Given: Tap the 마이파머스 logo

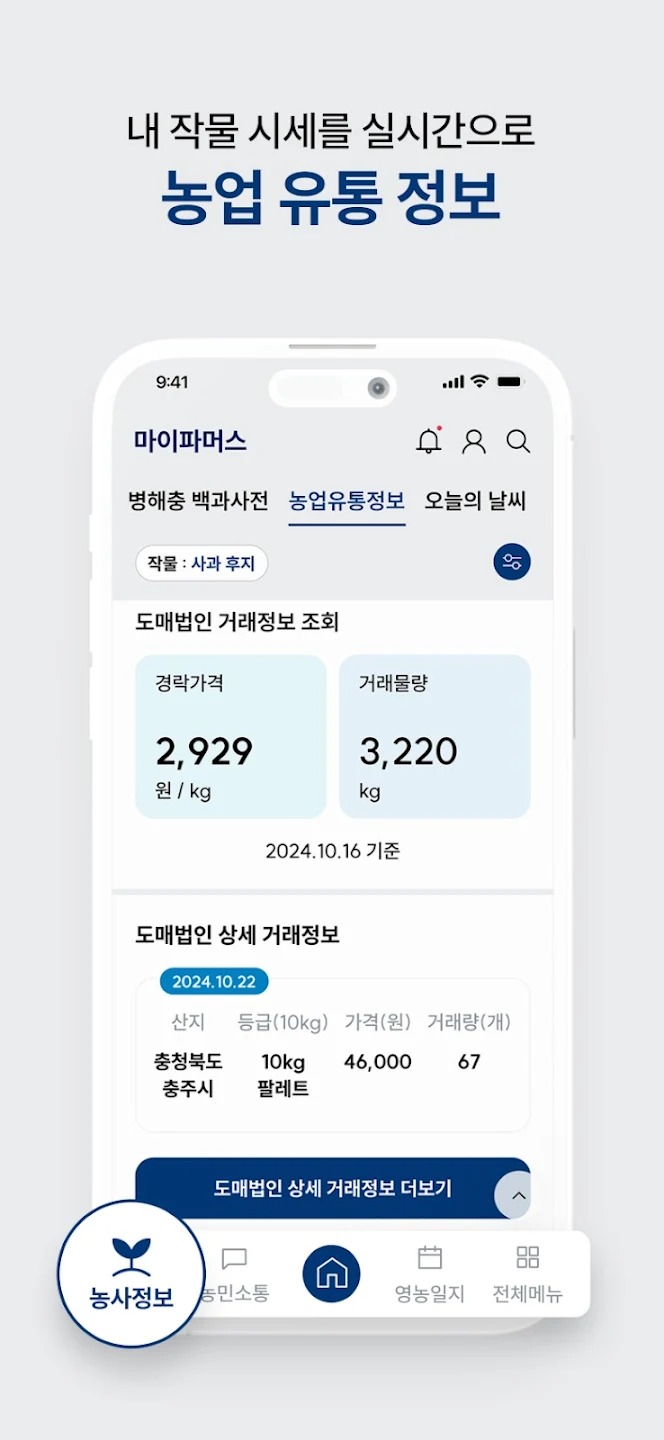Looking at the screenshot, I should [x=190, y=441].
